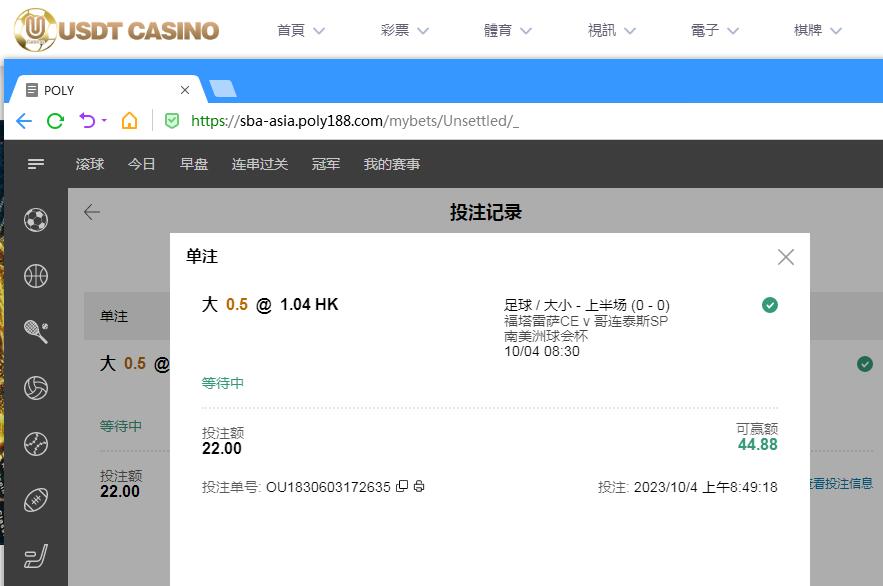Open the 首頁 dropdown menu
The height and width of the screenshot is (586, 883).
click(x=301, y=30)
